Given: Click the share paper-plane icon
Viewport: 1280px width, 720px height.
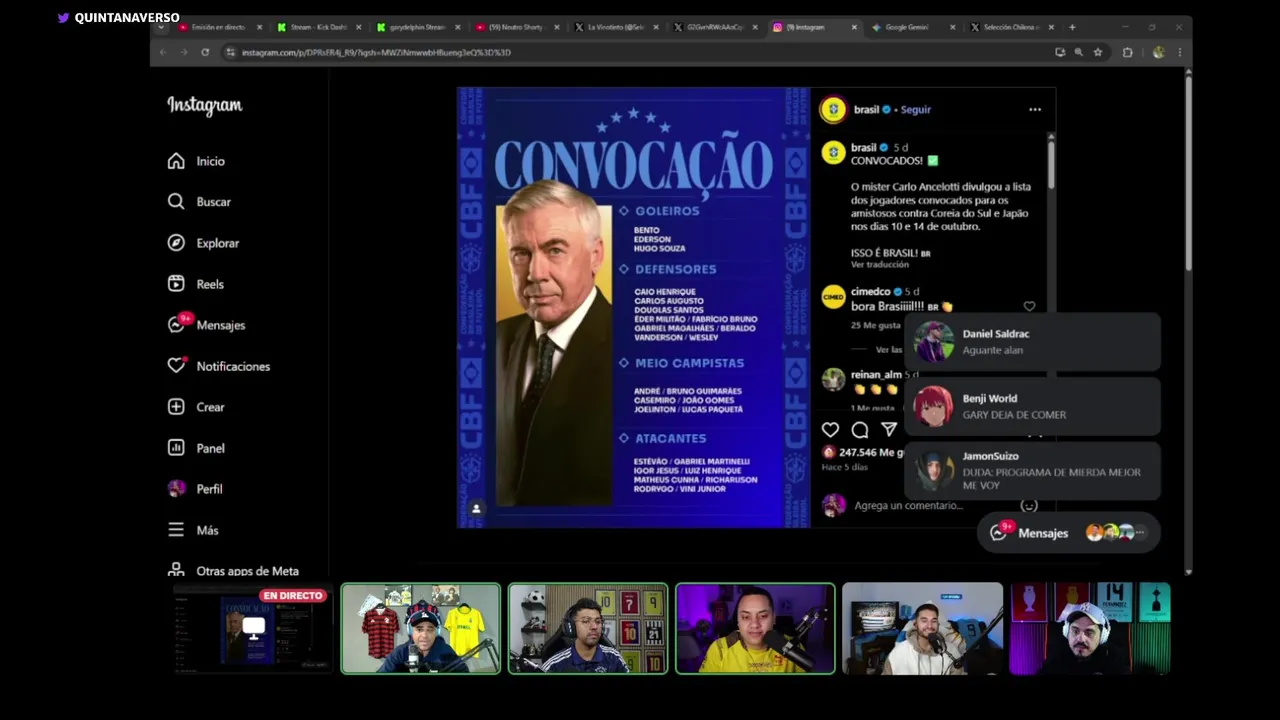Looking at the screenshot, I should [889, 429].
